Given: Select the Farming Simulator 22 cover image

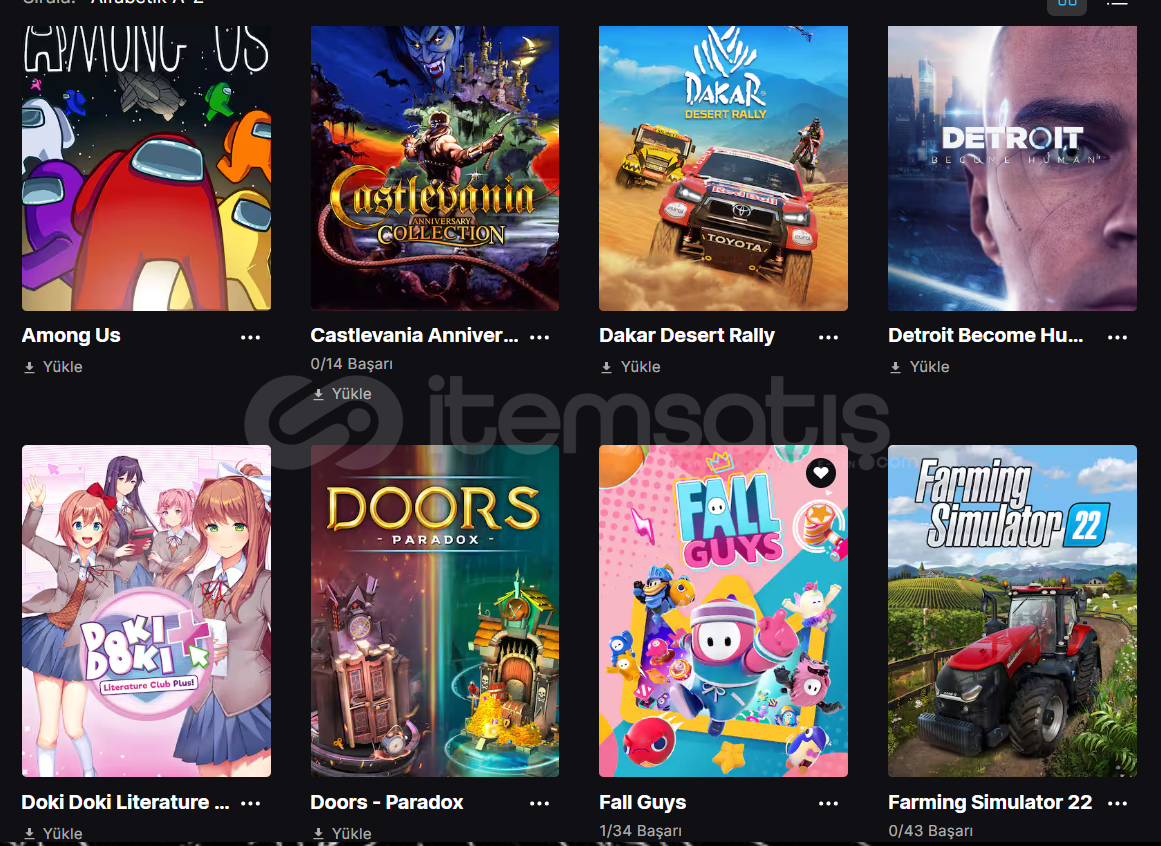Looking at the screenshot, I should 1012,611.
